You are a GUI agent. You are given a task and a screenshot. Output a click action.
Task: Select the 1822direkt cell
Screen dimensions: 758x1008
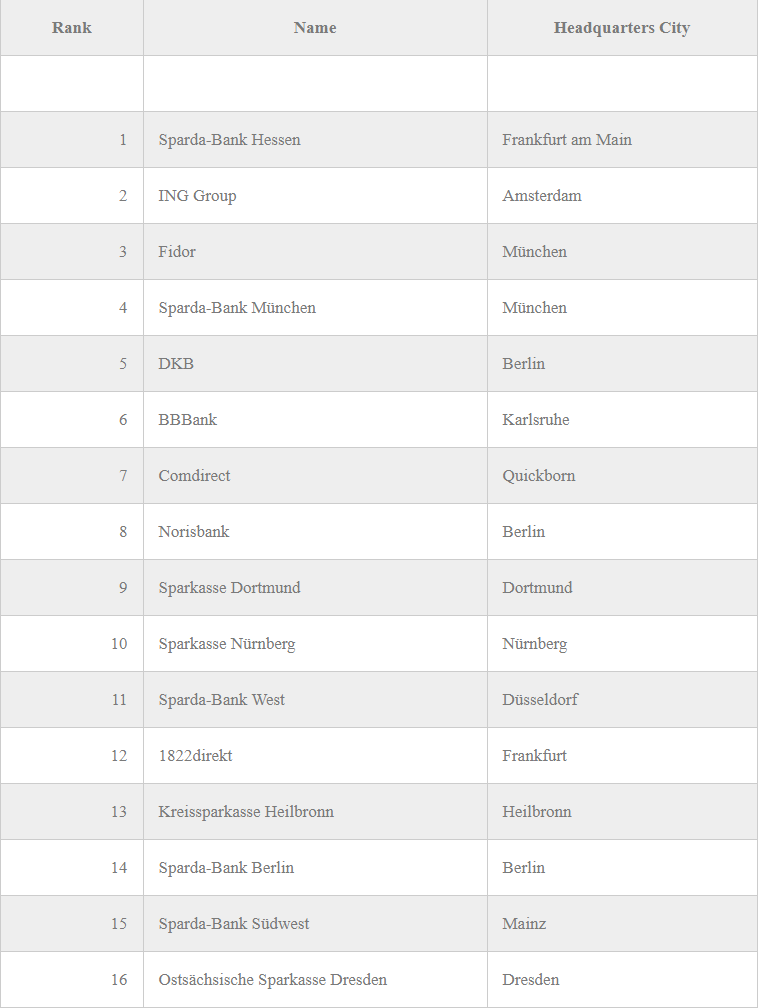click(315, 755)
